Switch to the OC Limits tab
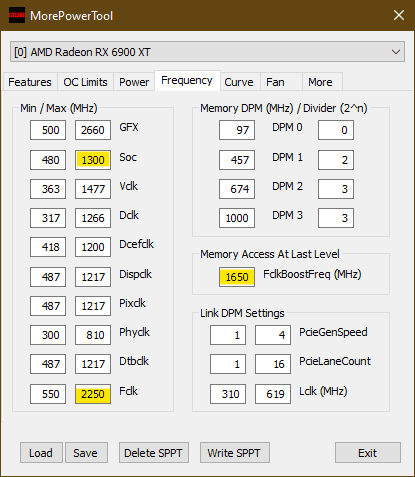This screenshot has height=477, width=415. pos(85,82)
